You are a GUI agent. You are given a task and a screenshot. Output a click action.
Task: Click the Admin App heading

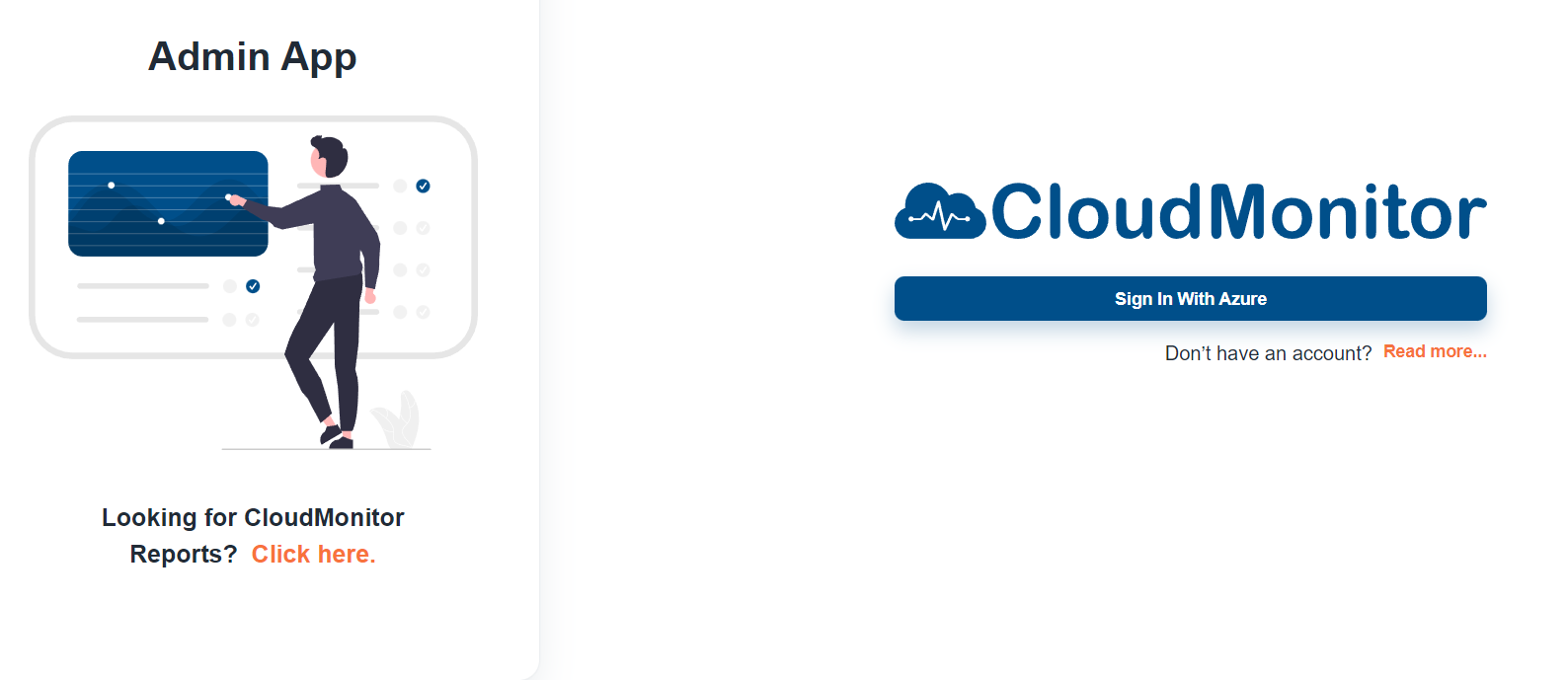(x=253, y=56)
